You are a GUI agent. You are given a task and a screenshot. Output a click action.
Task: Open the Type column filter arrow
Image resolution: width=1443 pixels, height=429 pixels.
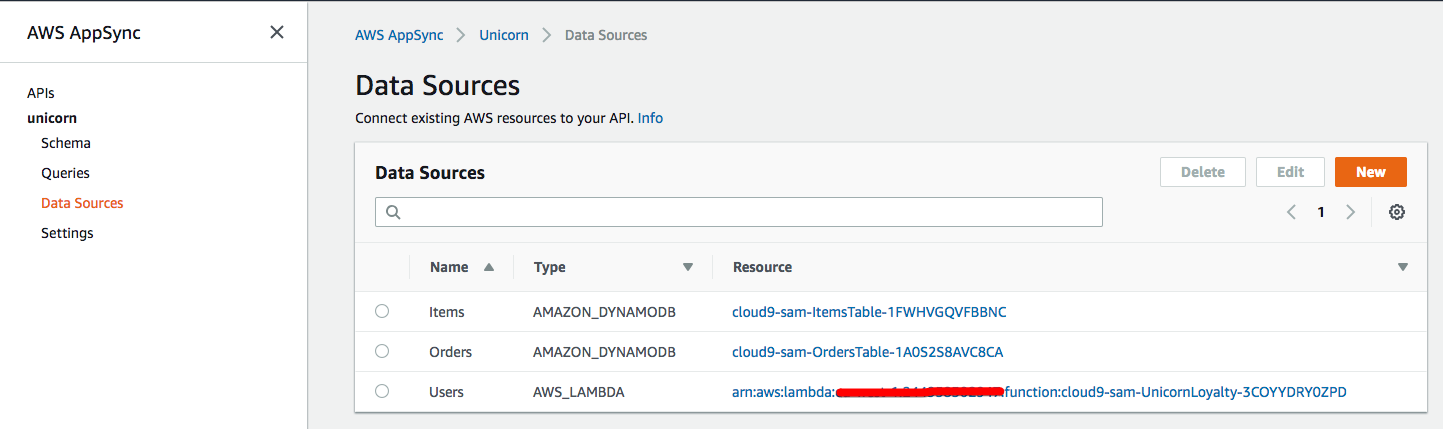(x=687, y=267)
